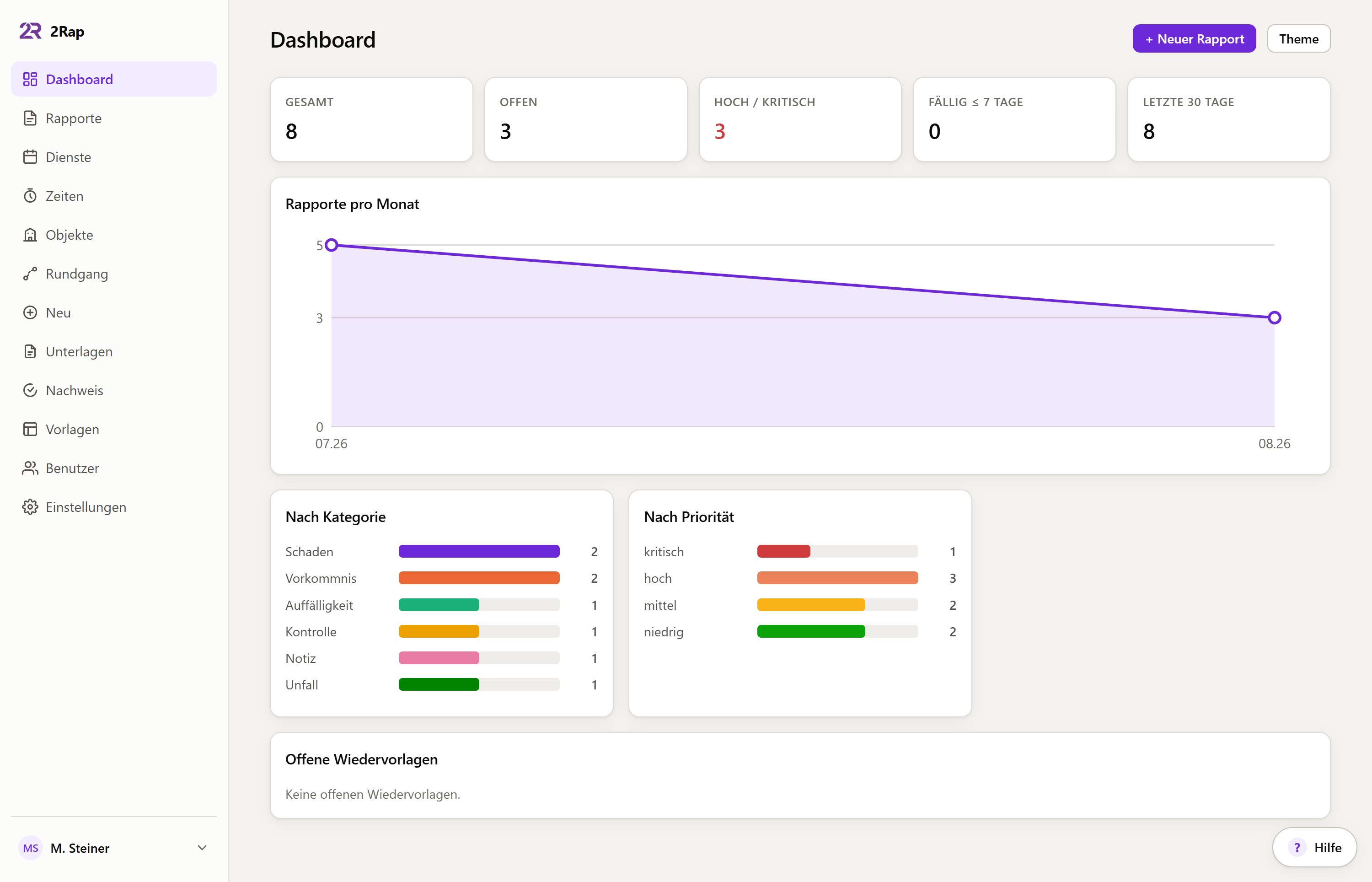
Task: Click the Benutzer people icon
Action: (30, 468)
